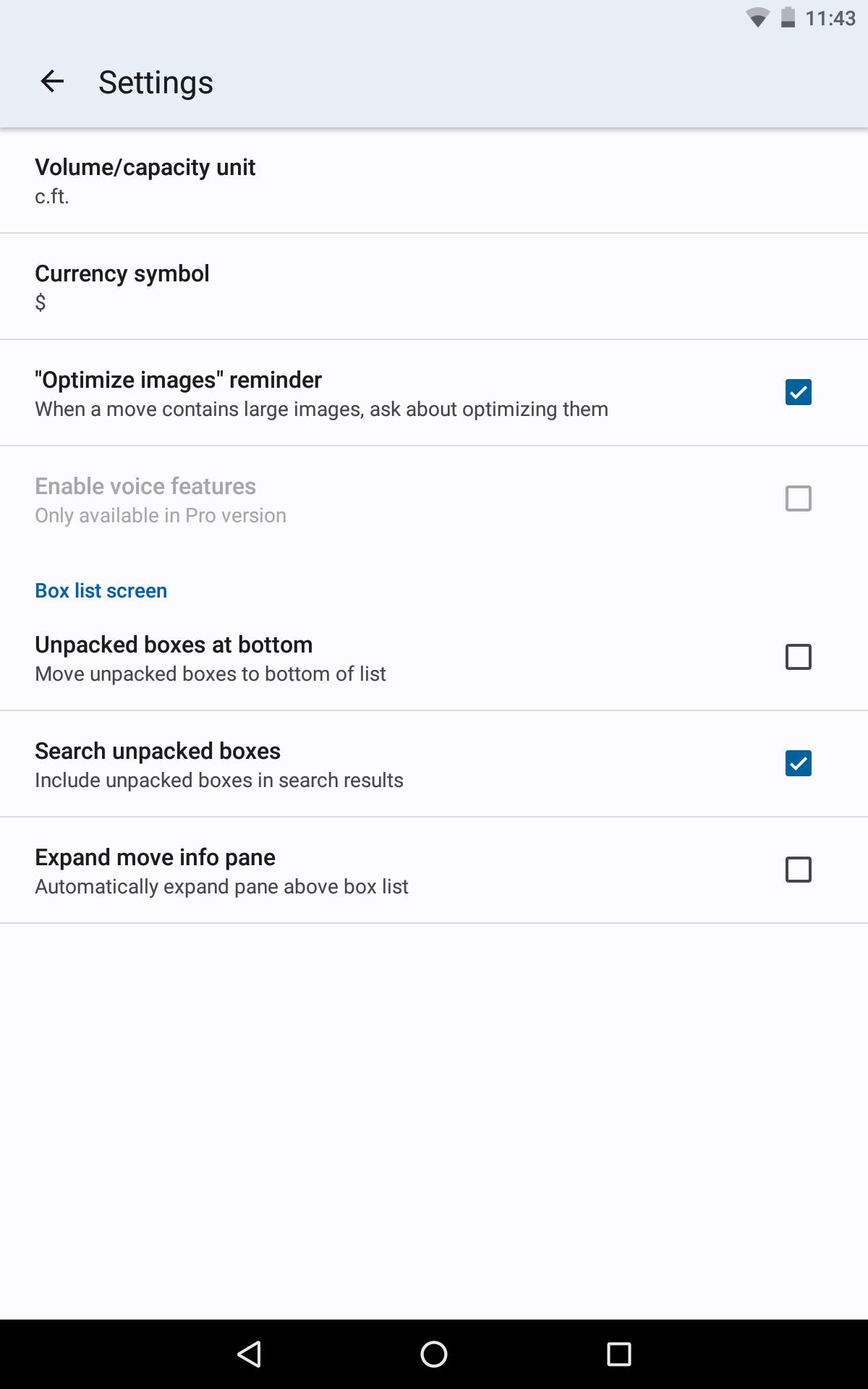Open Volume/capacity unit selection
This screenshot has width=868, height=1389.
[434, 181]
